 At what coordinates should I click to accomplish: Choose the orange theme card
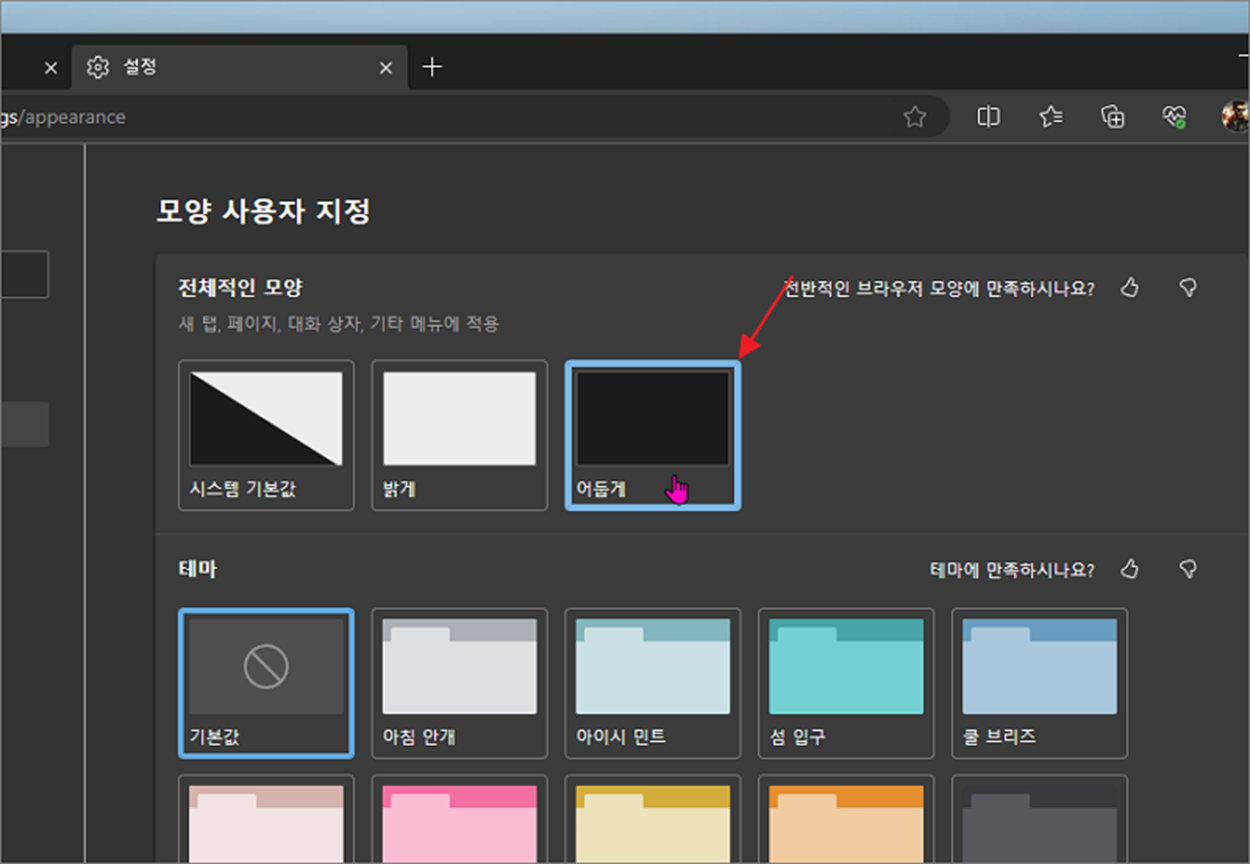pos(846,819)
